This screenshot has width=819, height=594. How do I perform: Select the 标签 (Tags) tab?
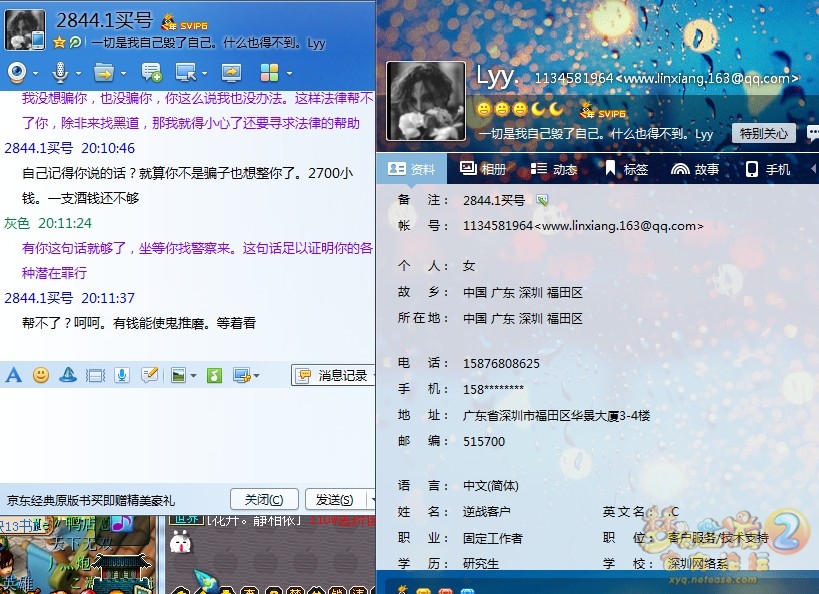[x=626, y=169]
